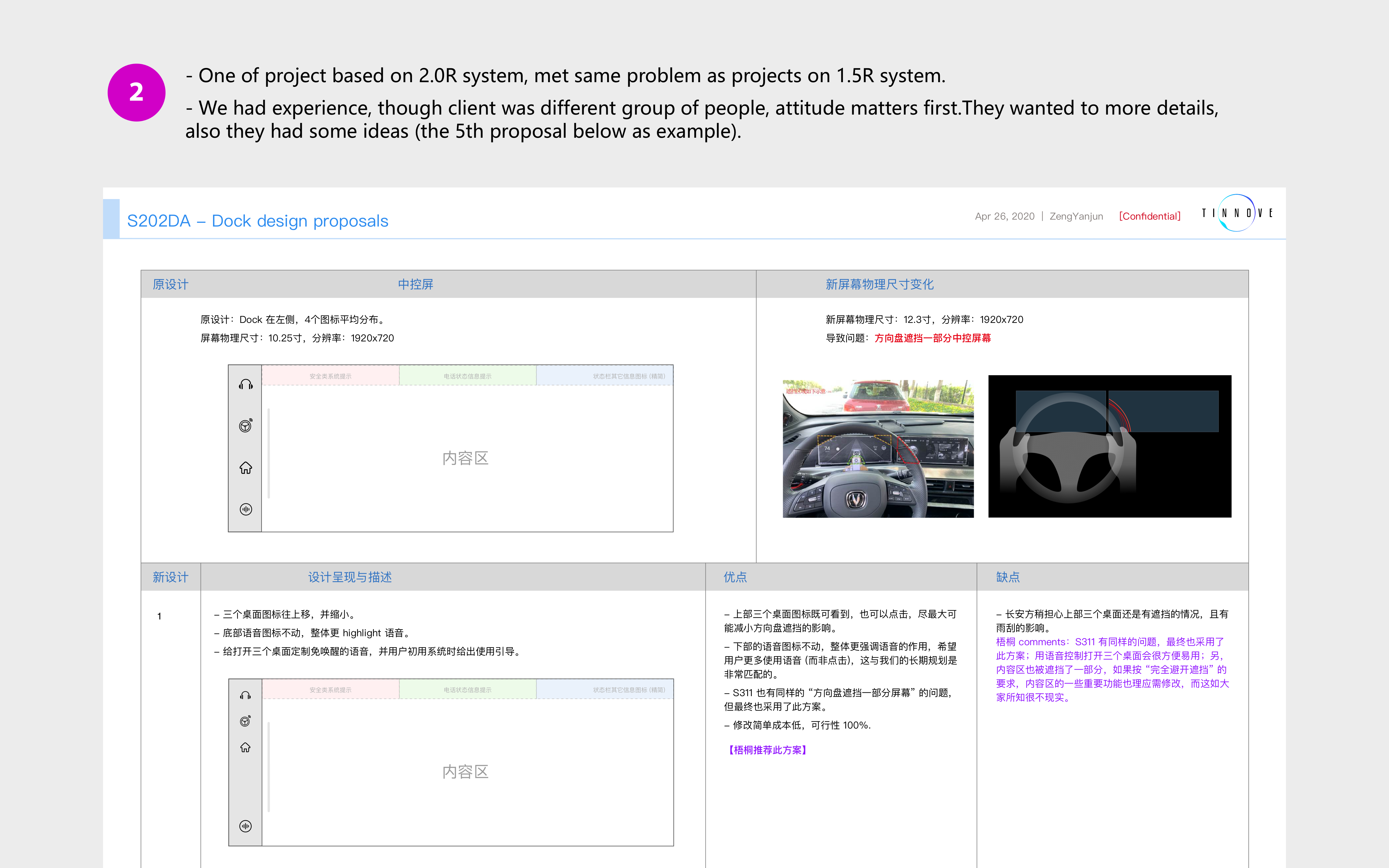Click the "Apr 26, 2020" date
Viewport: 1389px width, 868px height.
pyautogui.click(x=1004, y=216)
